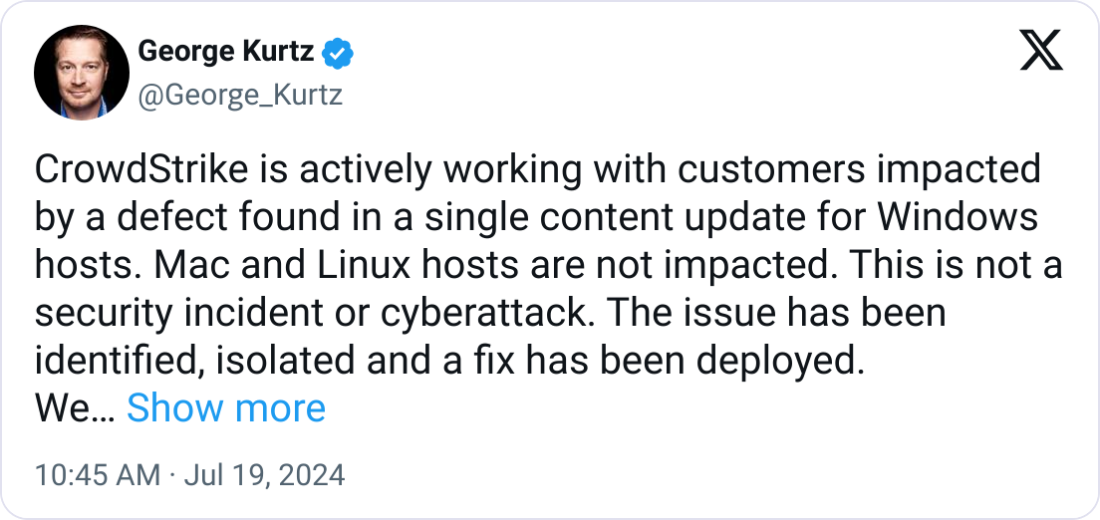Click the truncated We… text
1100x520 pixels.
[74, 408]
